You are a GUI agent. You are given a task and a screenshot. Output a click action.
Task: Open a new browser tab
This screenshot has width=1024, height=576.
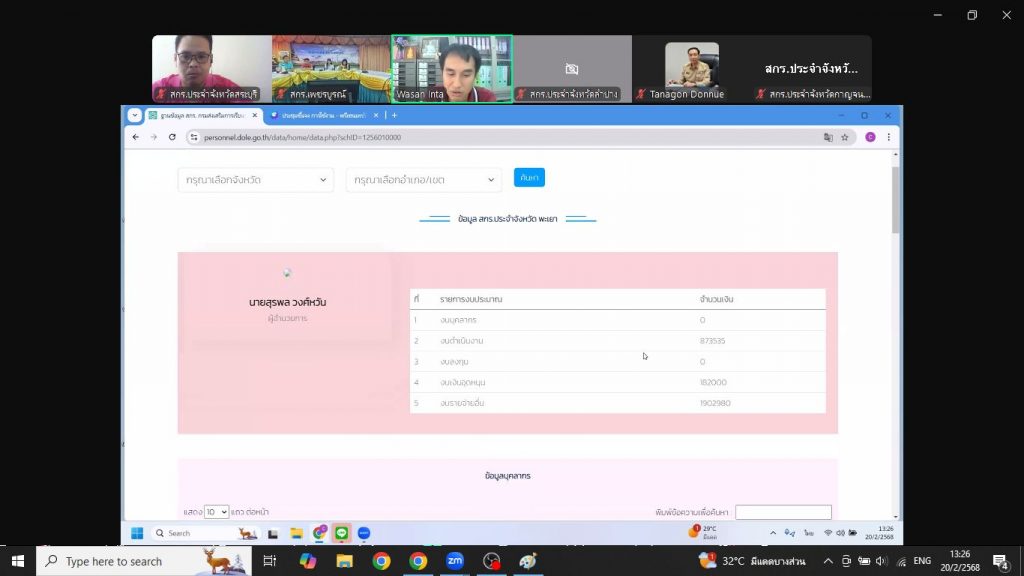[394, 115]
